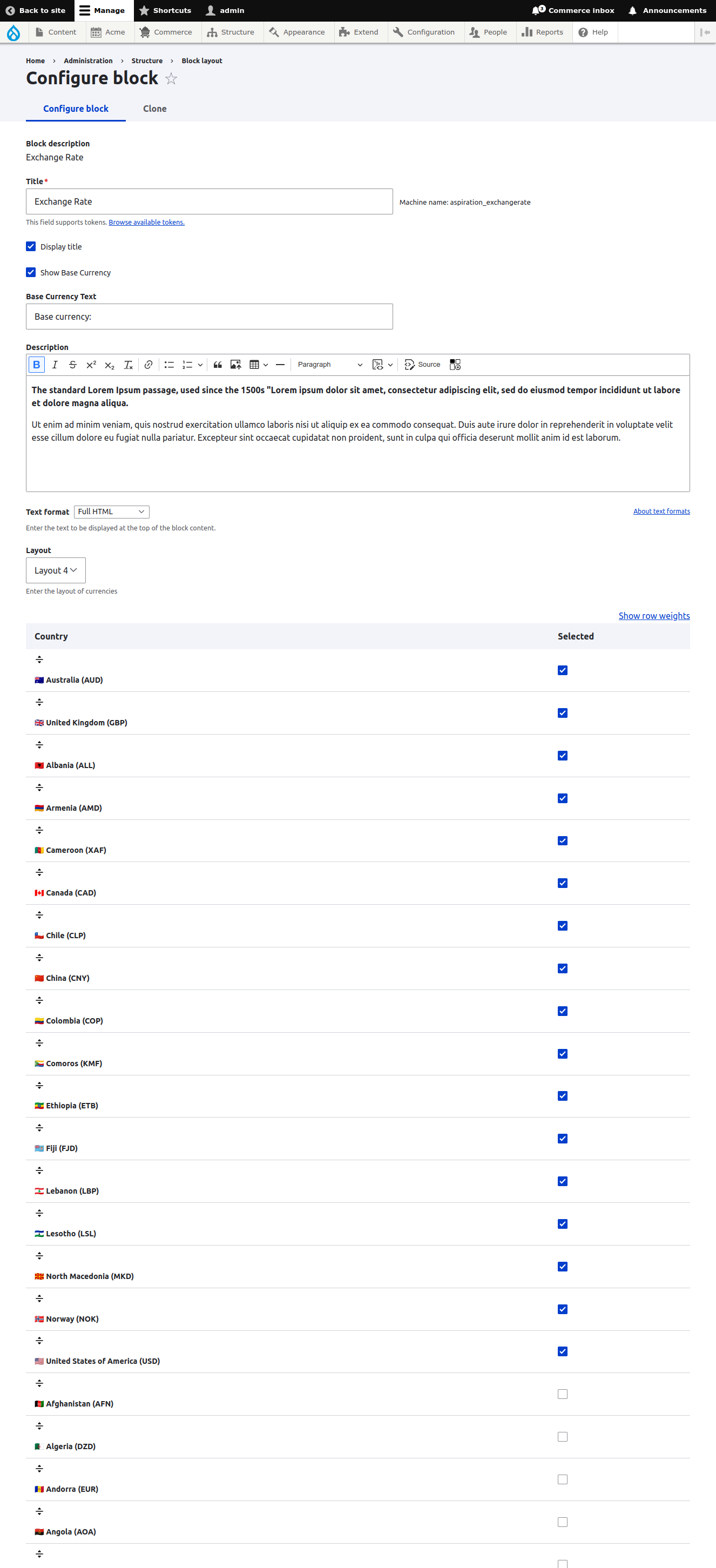Image resolution: width=716 pixels, height=1568 pixels.
Task: Apply subscript formatting
Action: pos(110,365)
